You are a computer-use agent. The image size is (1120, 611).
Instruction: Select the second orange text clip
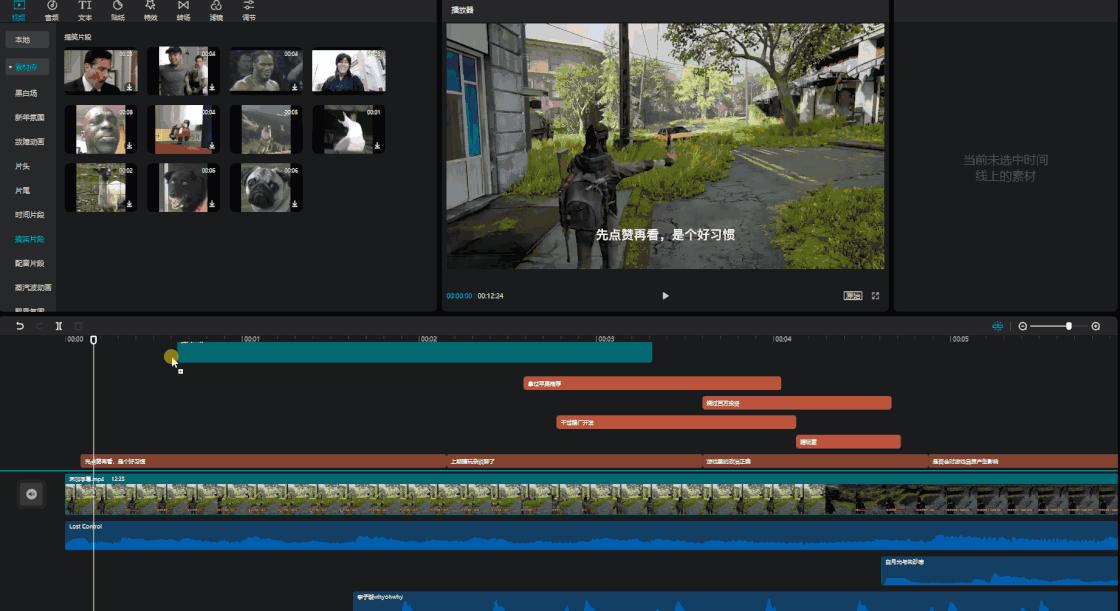point(796,403)
